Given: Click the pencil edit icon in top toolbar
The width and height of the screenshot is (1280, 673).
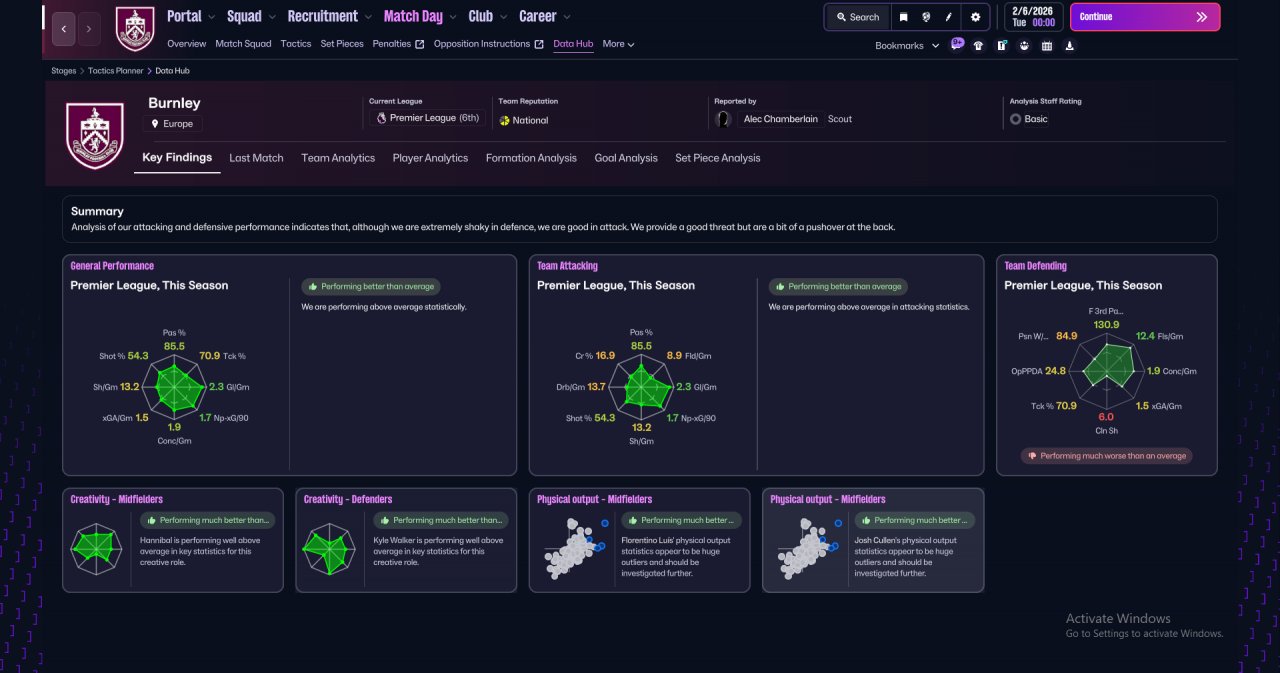Looking at the screenshot, I should pyautogui.click(x=948, y=17).
